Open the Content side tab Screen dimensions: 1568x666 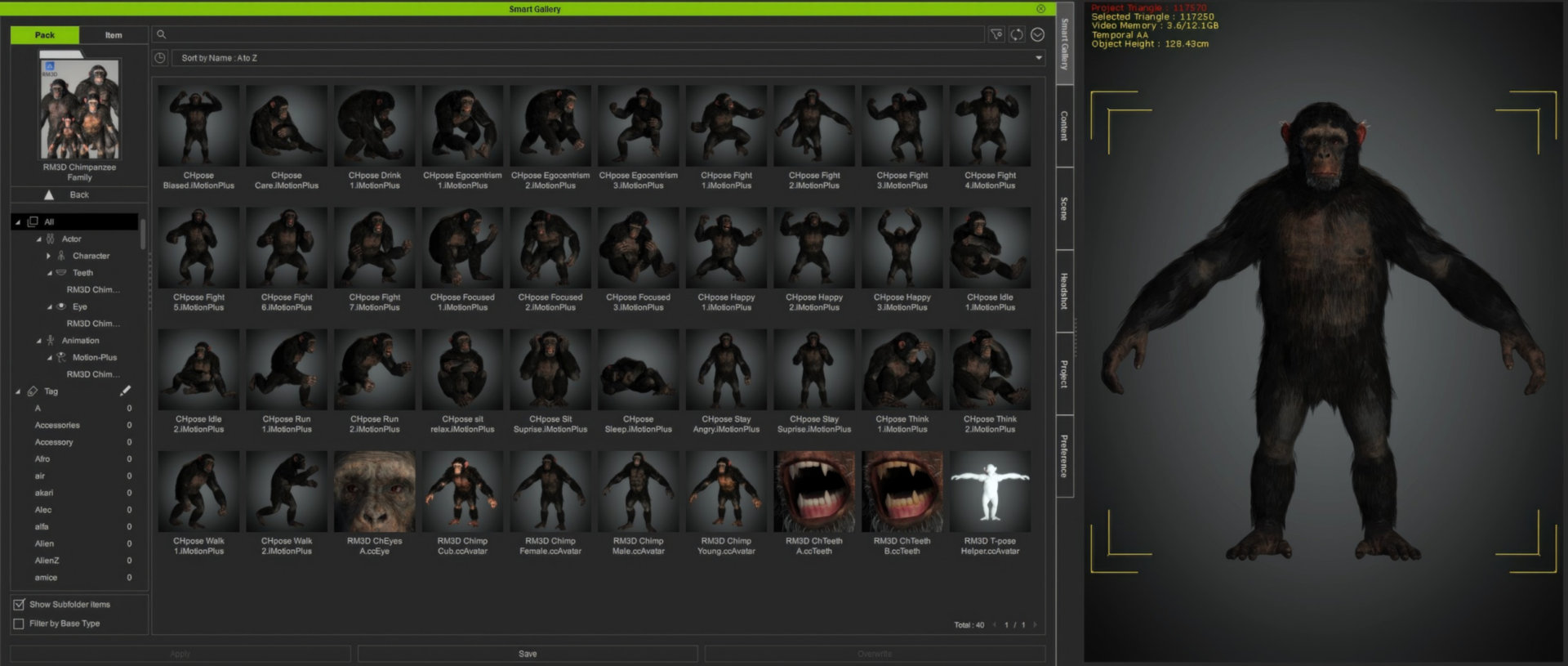click(1064, 125)
